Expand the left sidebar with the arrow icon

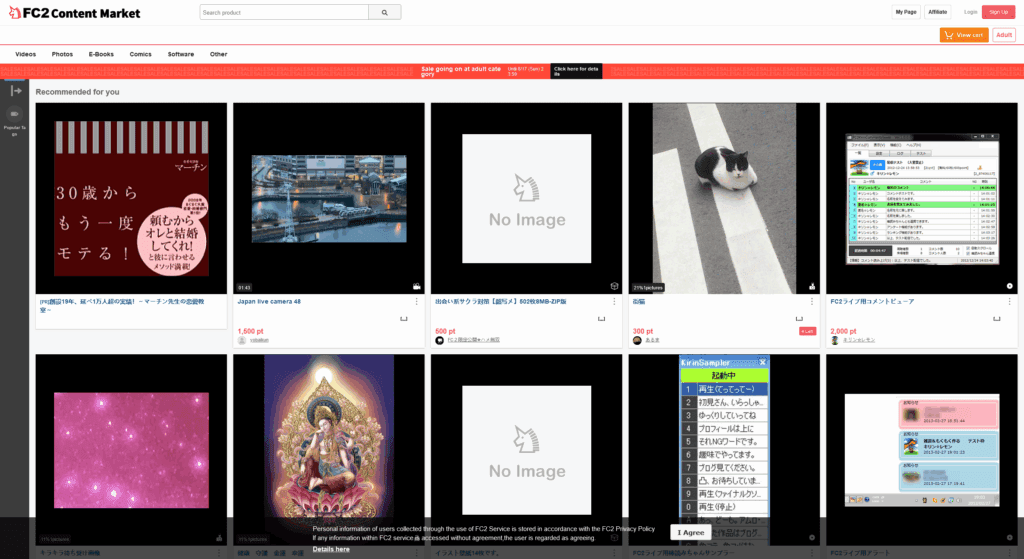16,91
